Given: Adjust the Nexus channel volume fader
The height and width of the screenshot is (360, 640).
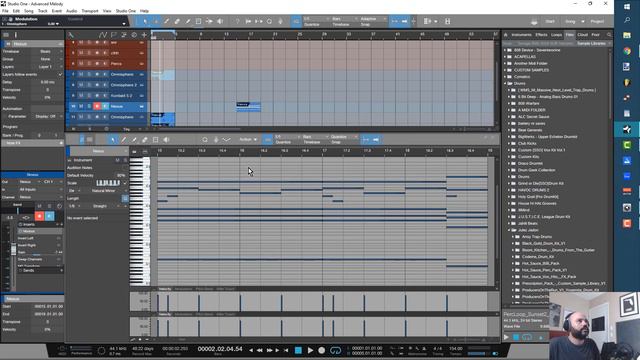Looking at the screenshot, I should [x=13, y=249].
